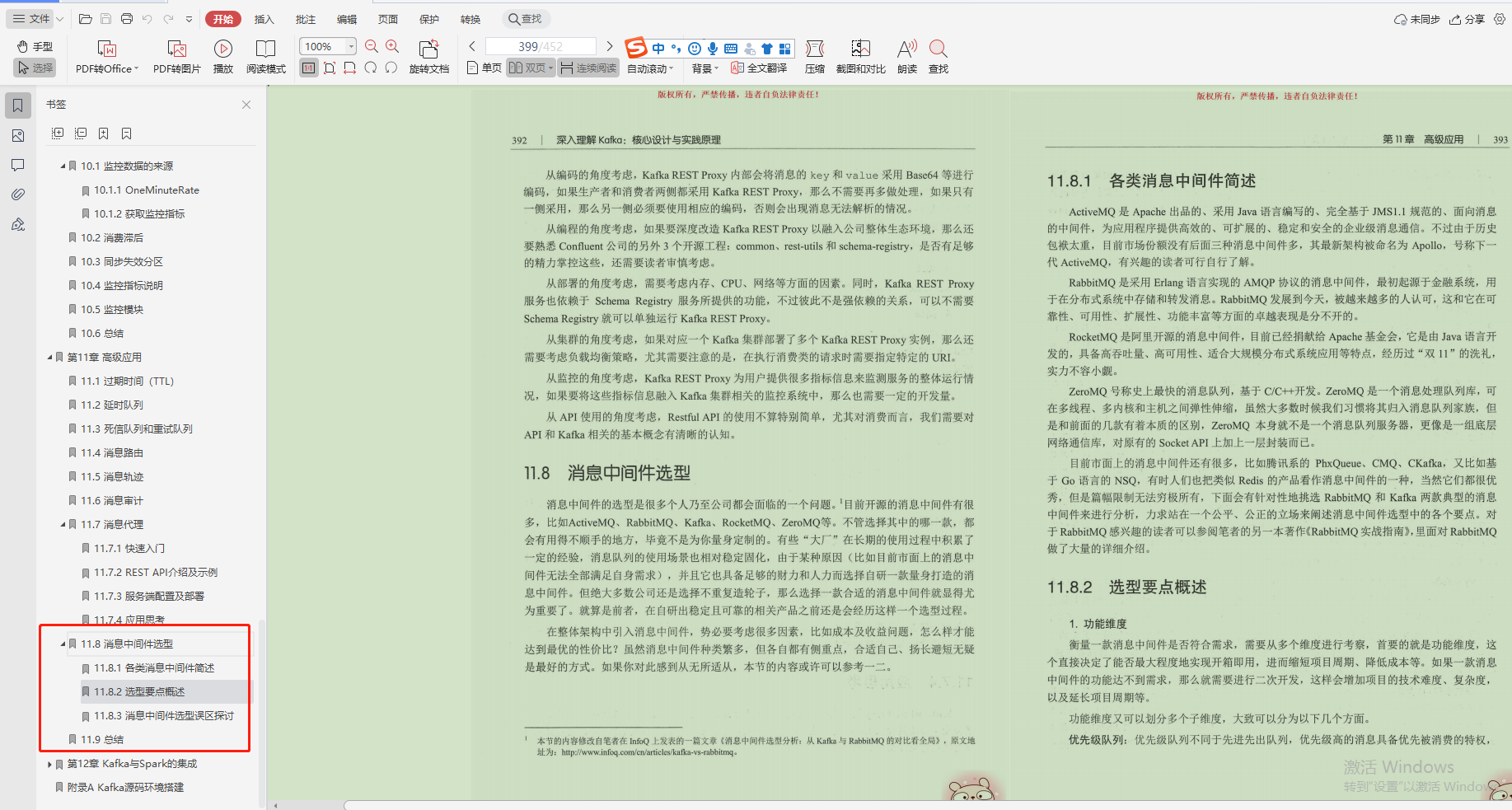1512x810 pixels.
Task: Click the save disk icon
Action: click(105, 19)
